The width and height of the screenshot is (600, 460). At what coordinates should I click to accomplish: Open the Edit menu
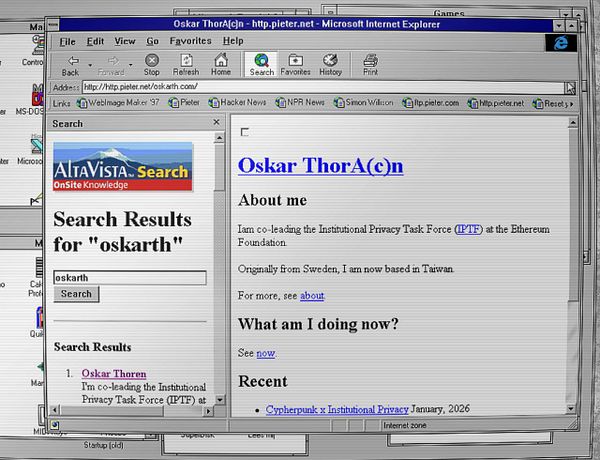click(95, 41)
